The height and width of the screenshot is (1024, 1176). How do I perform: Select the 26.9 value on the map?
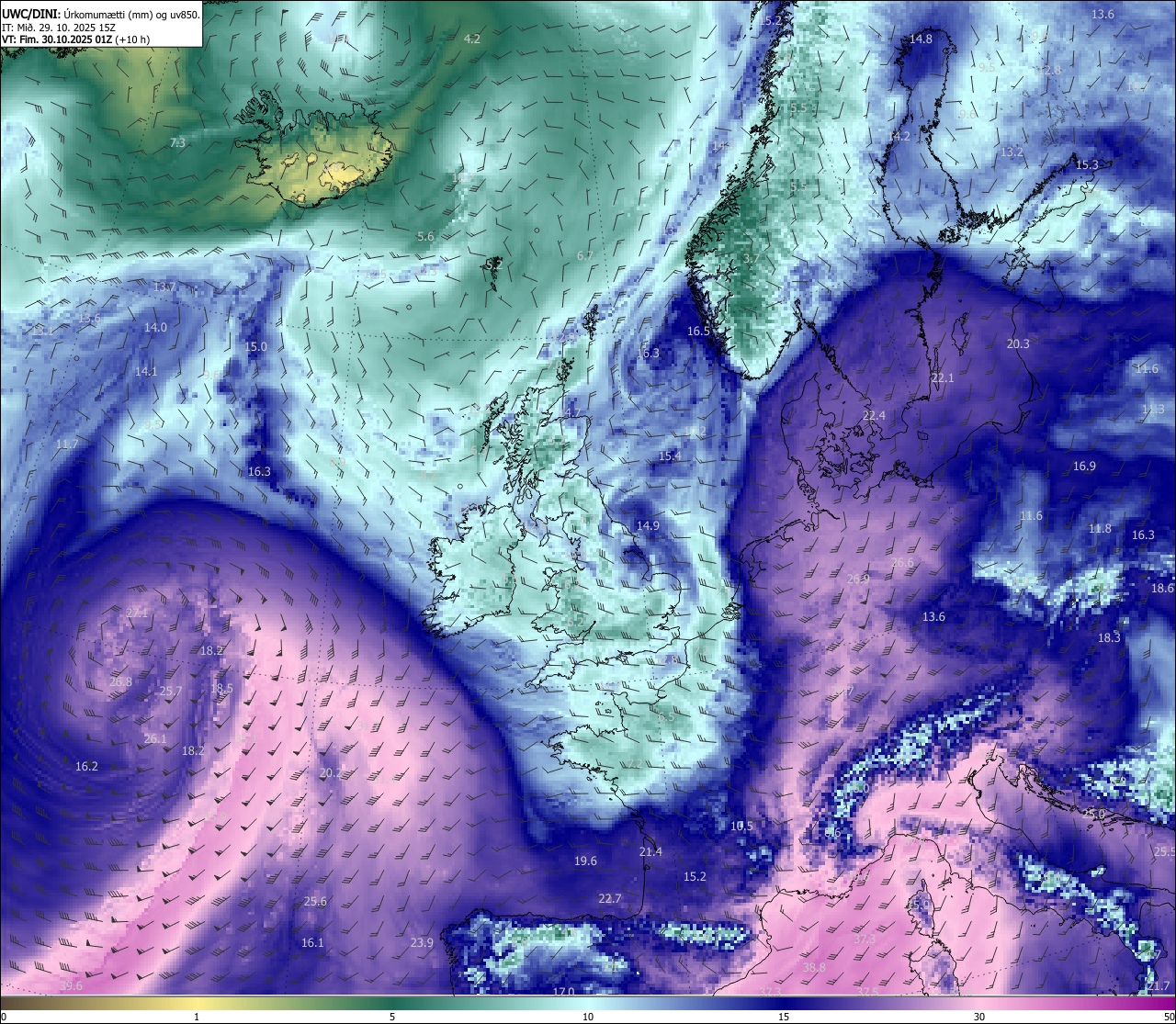click(858, 579)
